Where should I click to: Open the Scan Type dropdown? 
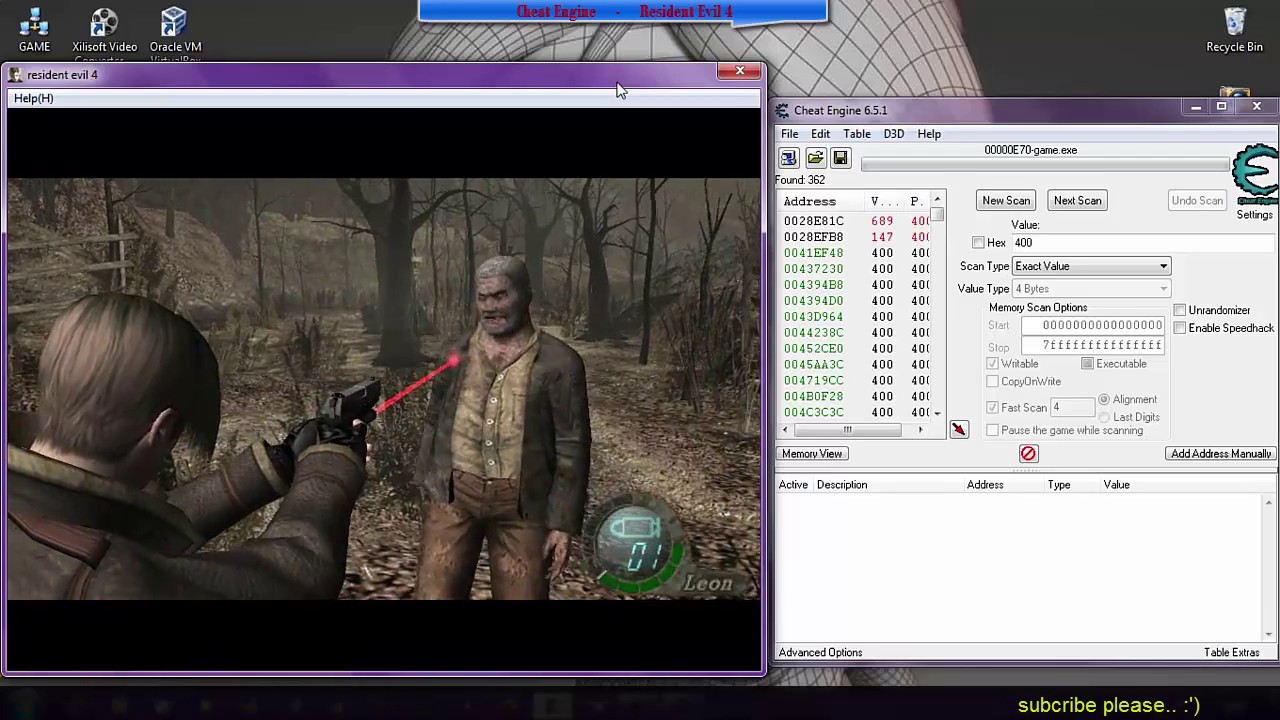[1091, 267]
